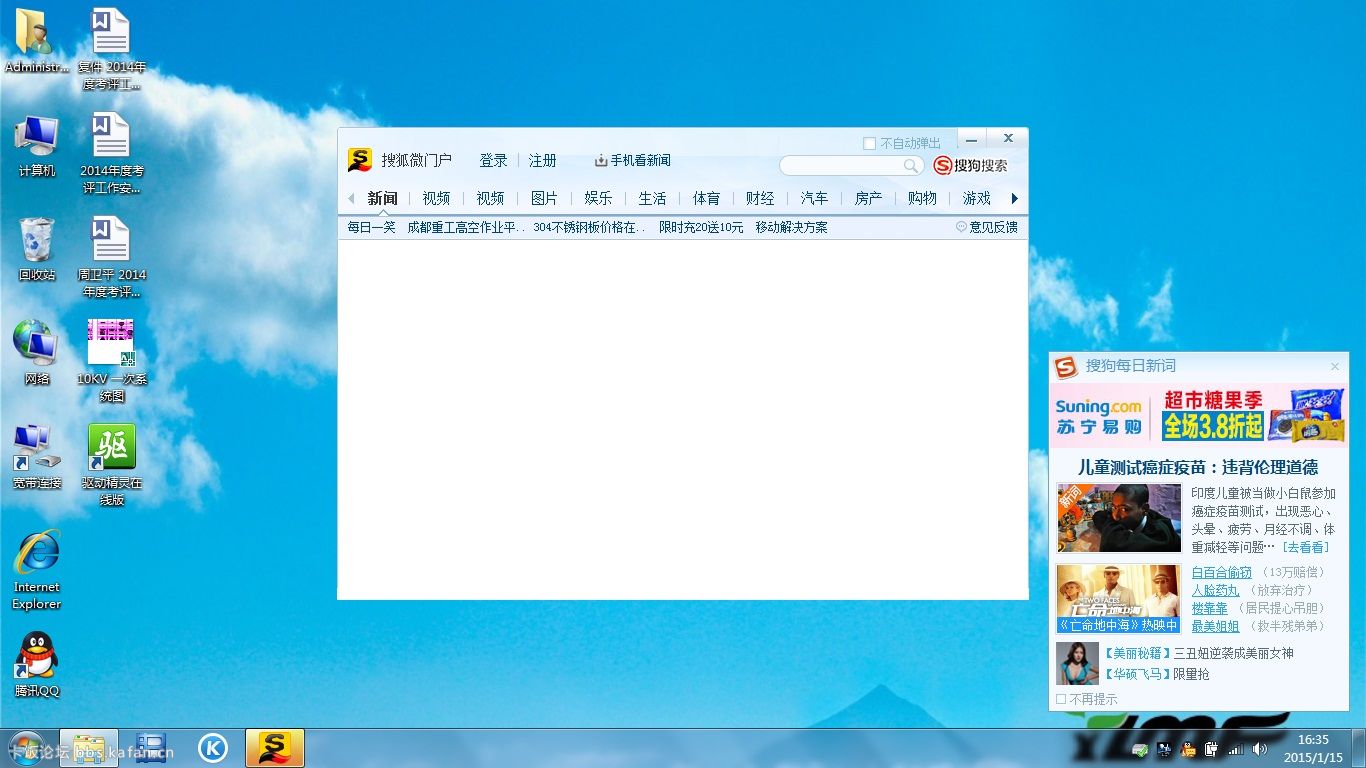Close the 搜狗每日新词 popup
1366x768 pixels.
pyautogui.click(x=1334, y=367)
